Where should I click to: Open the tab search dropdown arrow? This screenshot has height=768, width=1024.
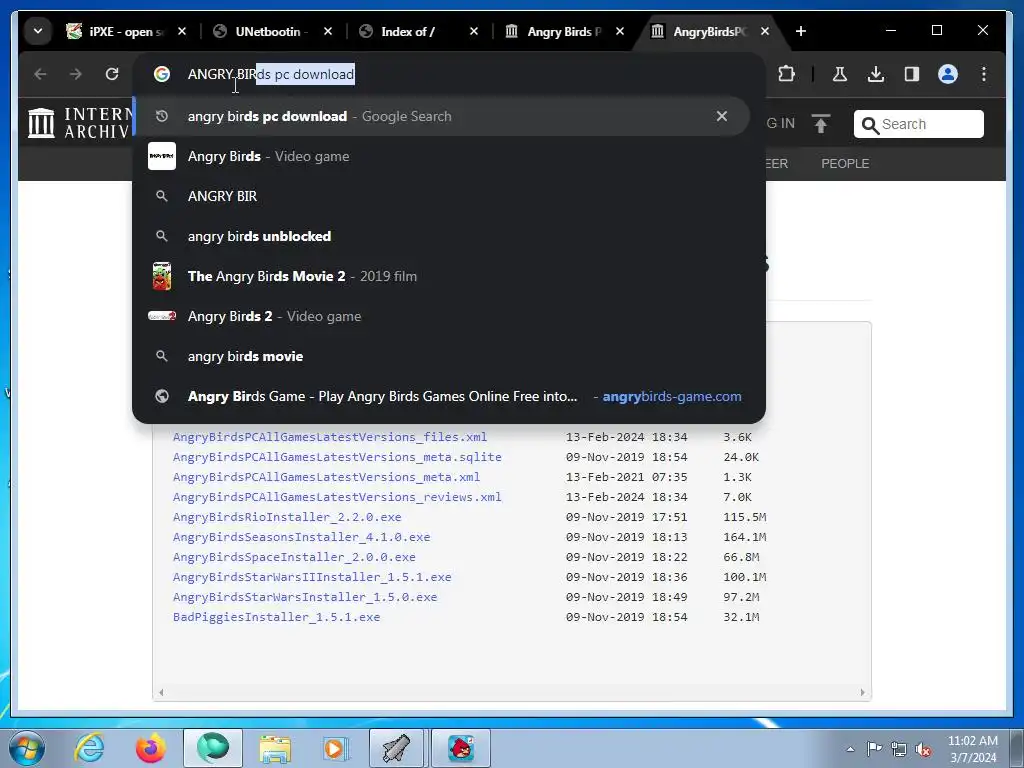coord(38,31)
